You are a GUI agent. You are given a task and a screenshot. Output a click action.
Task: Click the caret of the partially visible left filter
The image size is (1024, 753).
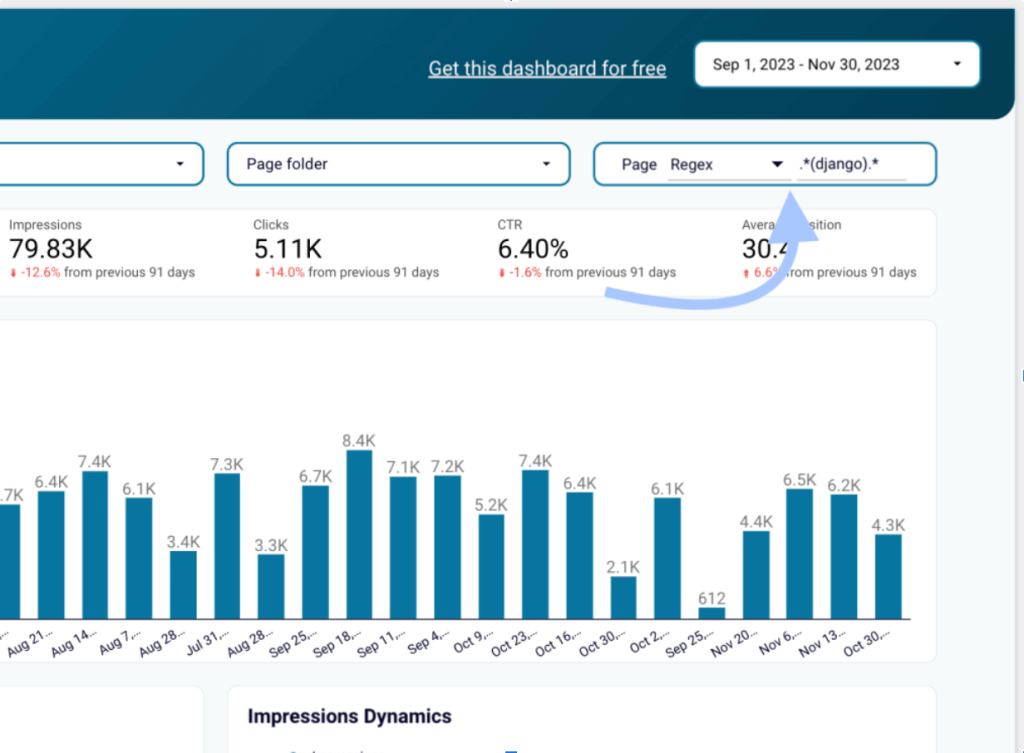click(x=180, y=164)
